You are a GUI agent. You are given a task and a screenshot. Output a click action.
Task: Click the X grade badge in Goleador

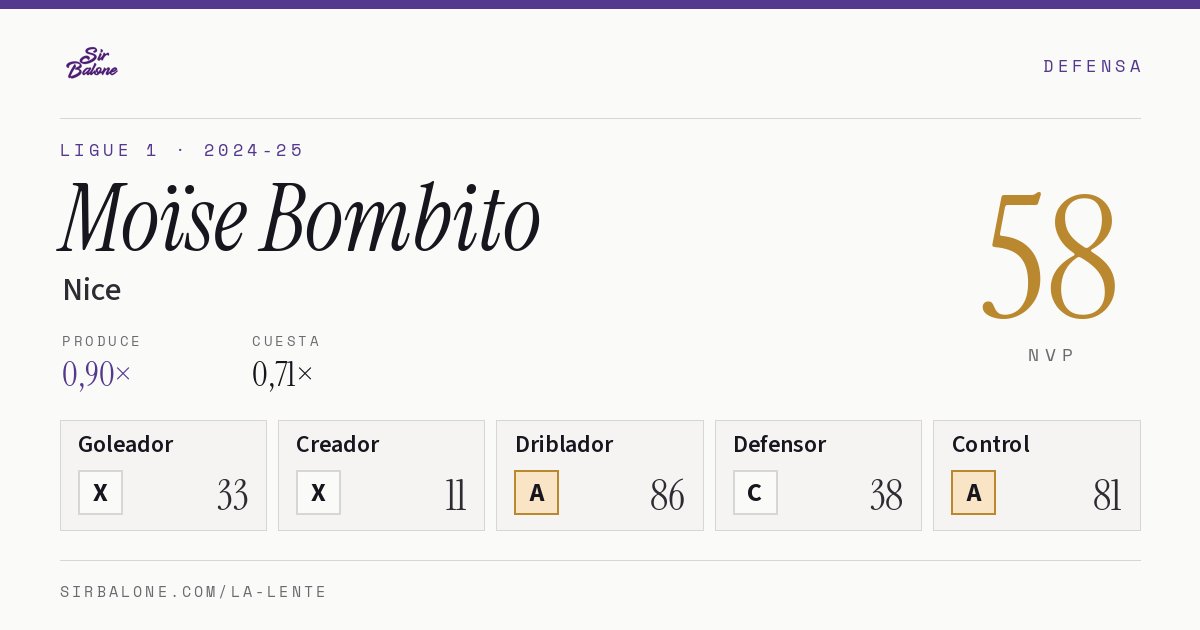tap(100, 493)
